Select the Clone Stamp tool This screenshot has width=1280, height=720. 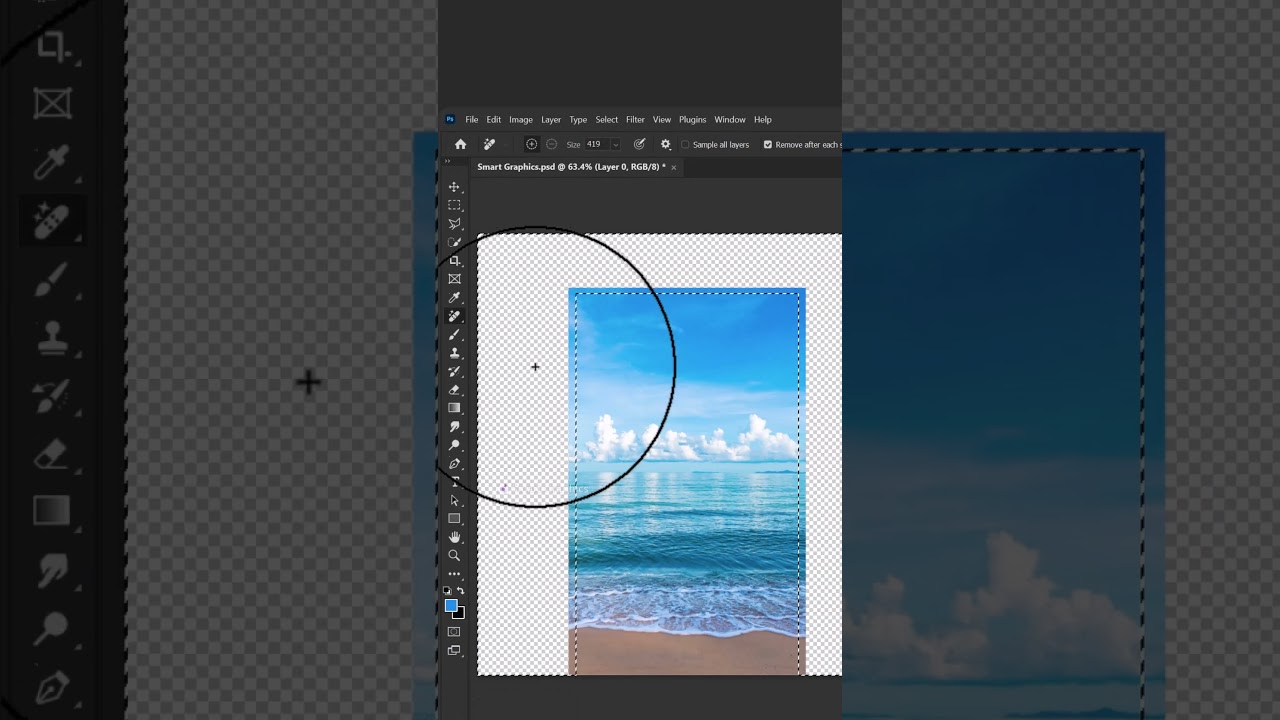(x=455, y=353)
